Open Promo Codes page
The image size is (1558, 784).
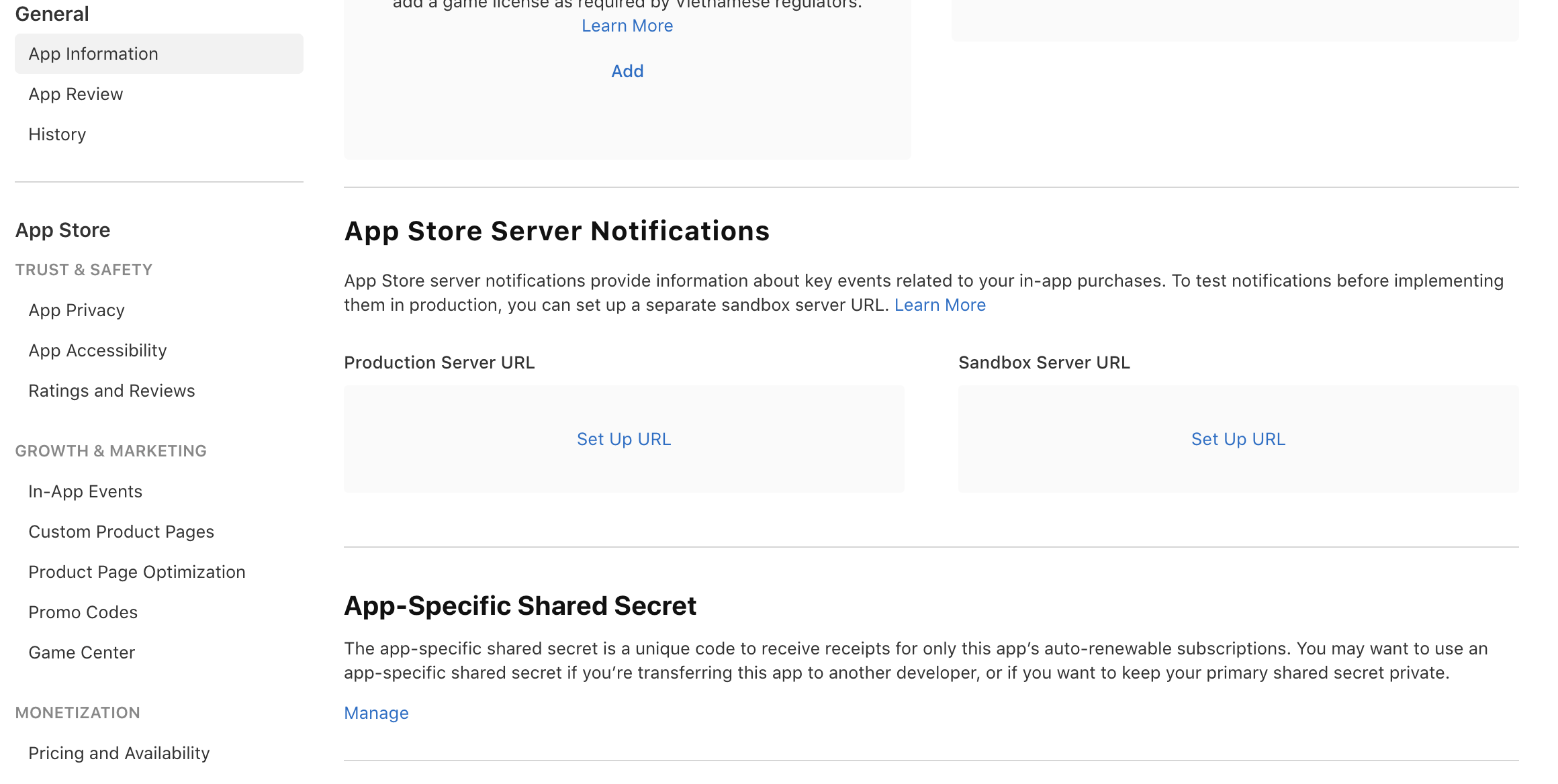click(83, 611)
